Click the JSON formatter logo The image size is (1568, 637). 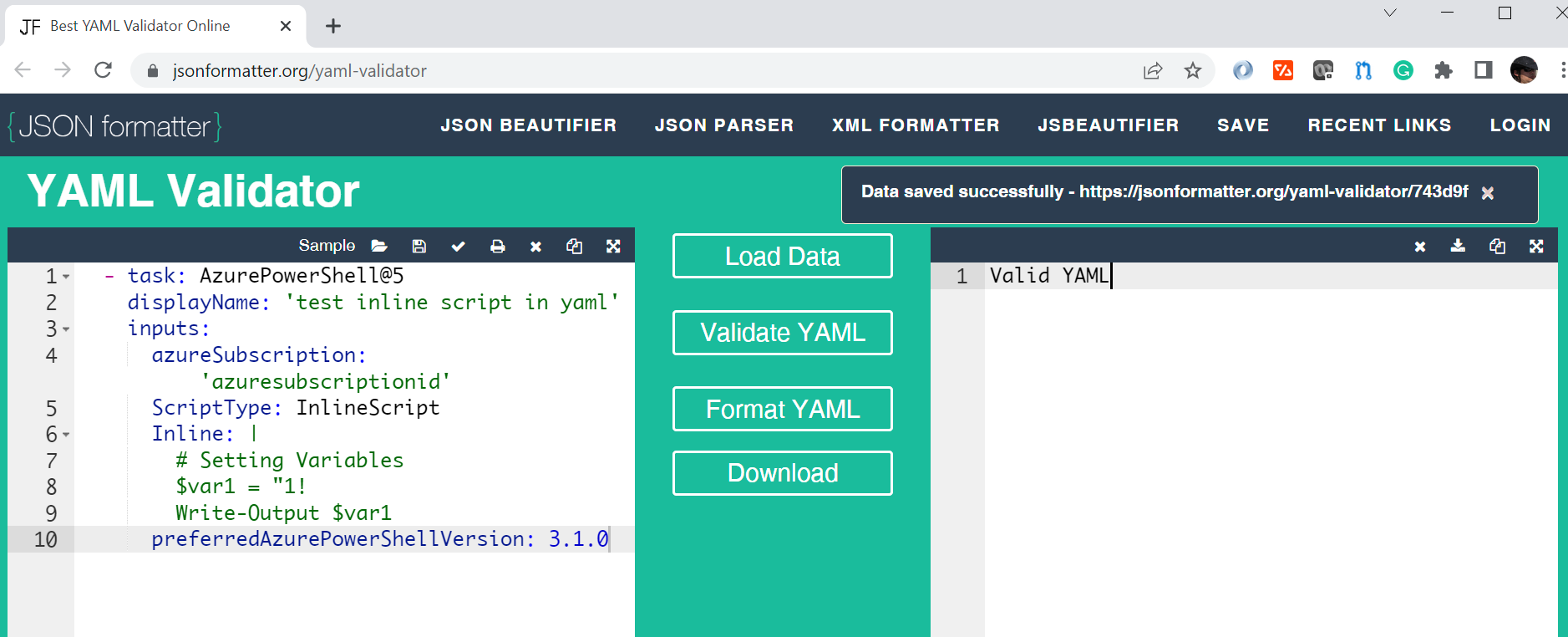[x=115, y=126]
